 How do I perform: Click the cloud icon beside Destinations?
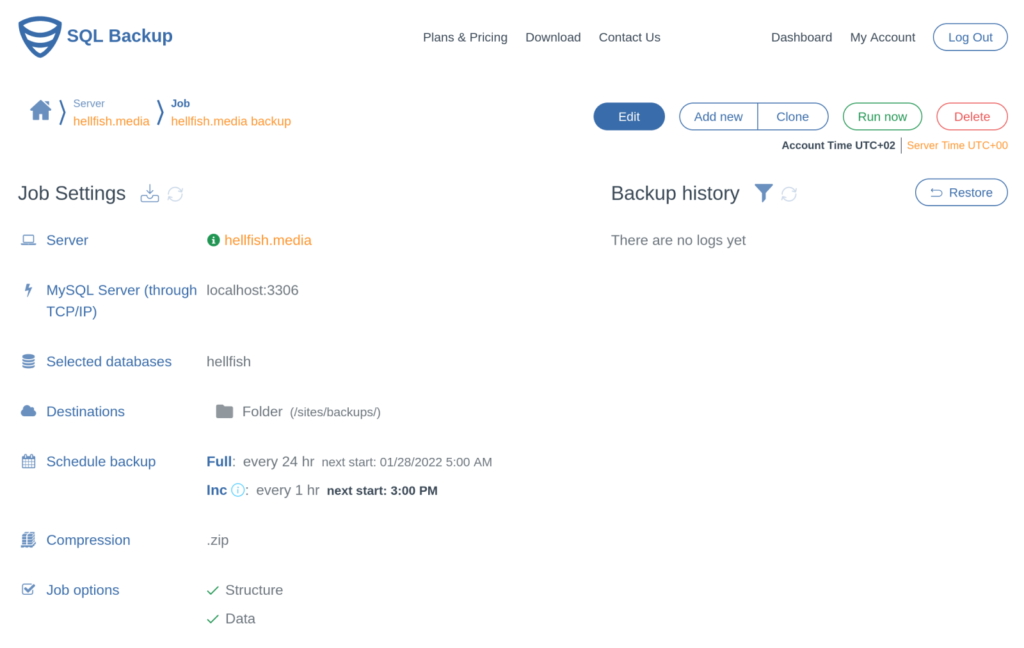[x=26, y=411]
